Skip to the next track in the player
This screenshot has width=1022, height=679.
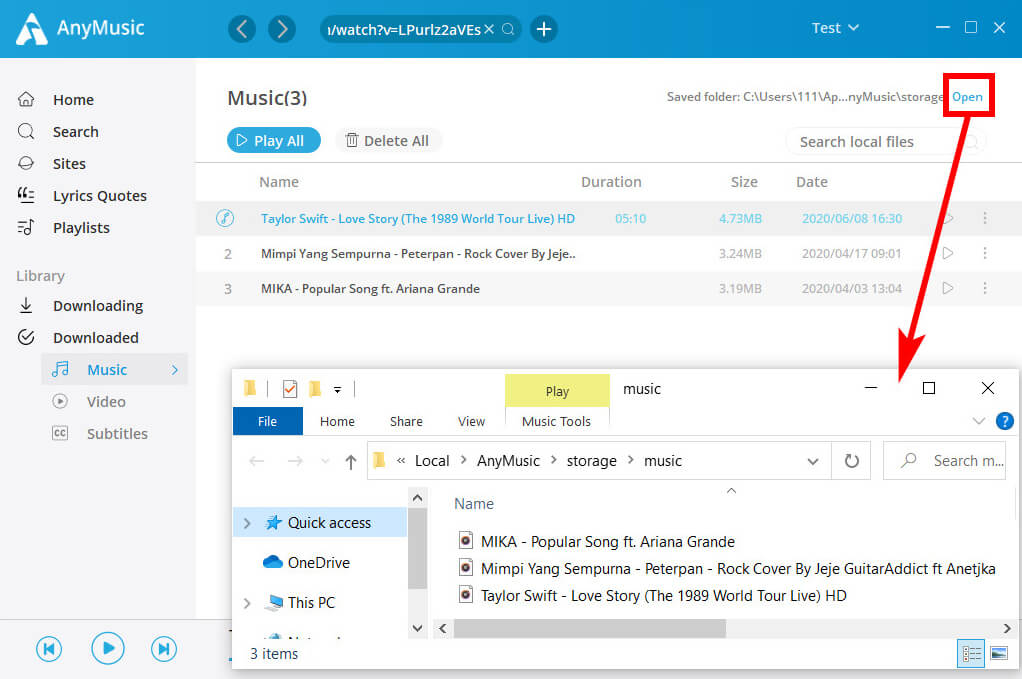click(164, 649)
